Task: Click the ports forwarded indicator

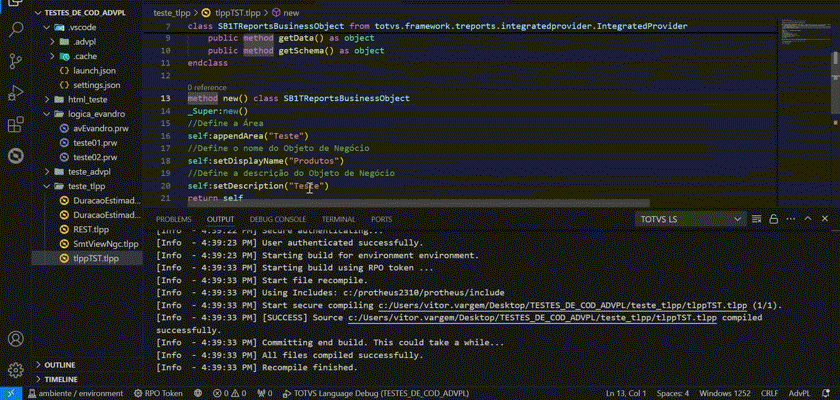Action: (x=265, y=393)
